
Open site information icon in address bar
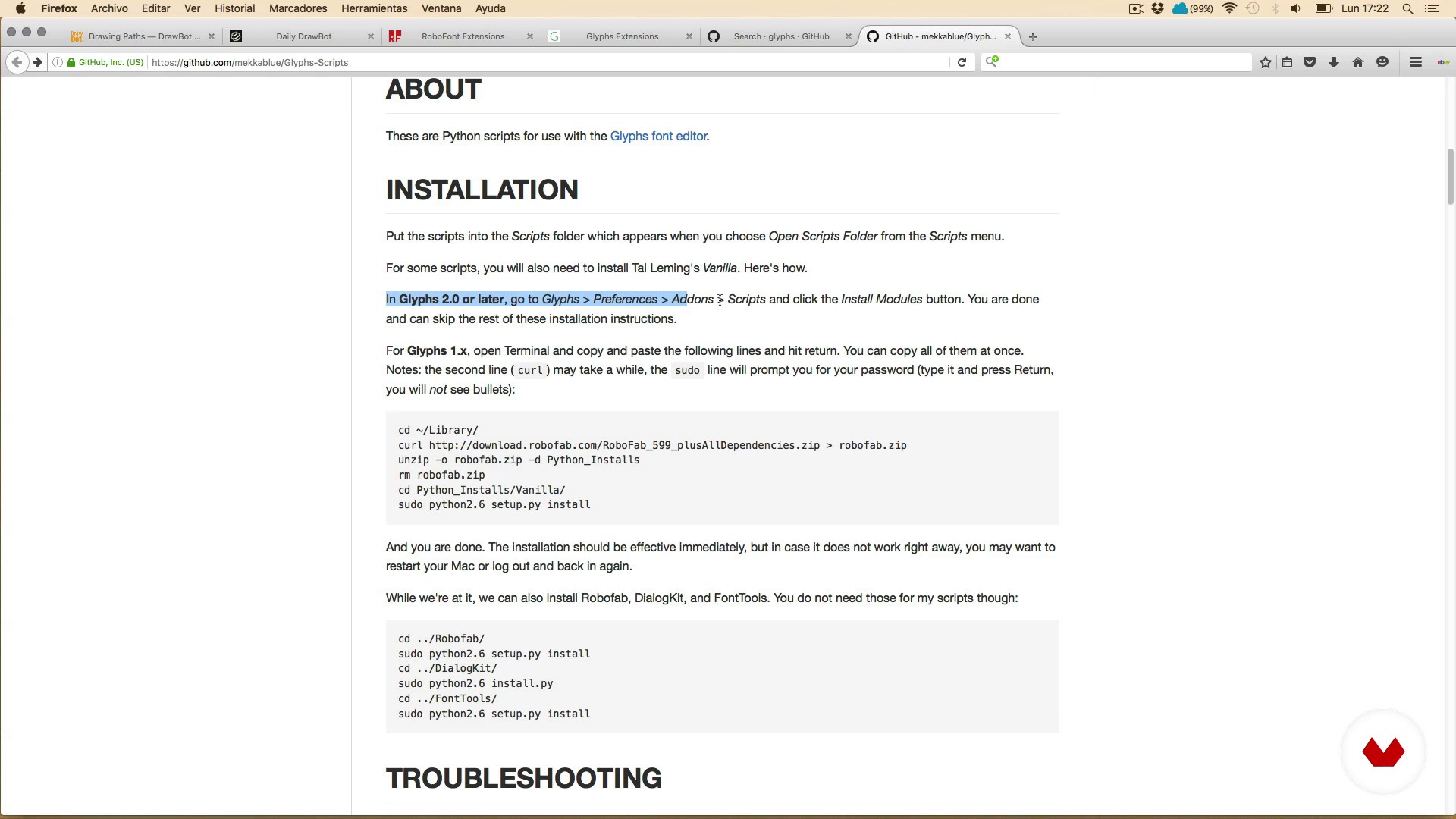(57, 62)
